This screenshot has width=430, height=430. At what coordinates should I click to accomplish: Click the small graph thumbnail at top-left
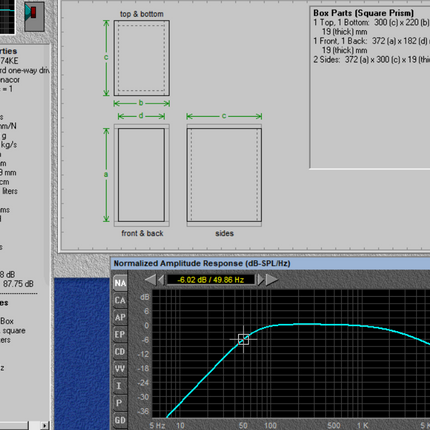click(x=7, y=17)
